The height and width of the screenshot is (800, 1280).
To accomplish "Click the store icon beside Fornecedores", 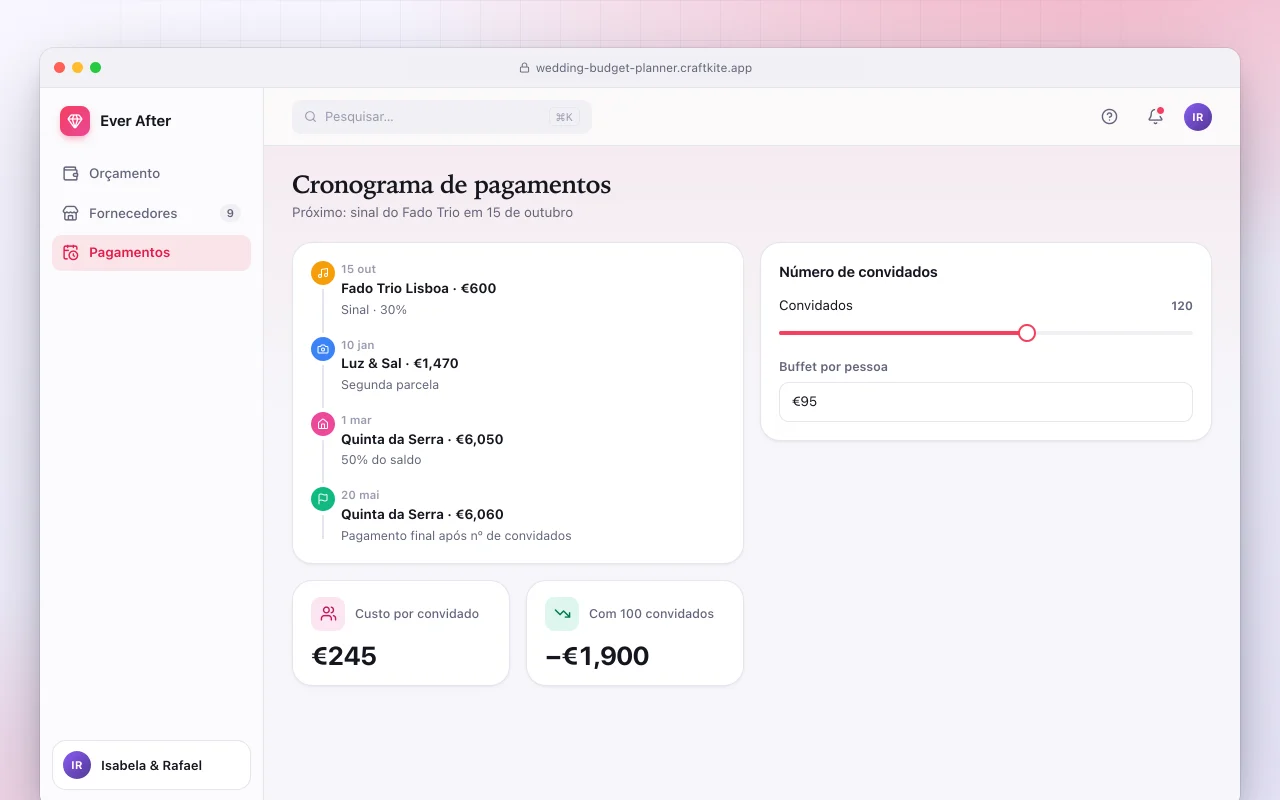I will pos(70,213).
